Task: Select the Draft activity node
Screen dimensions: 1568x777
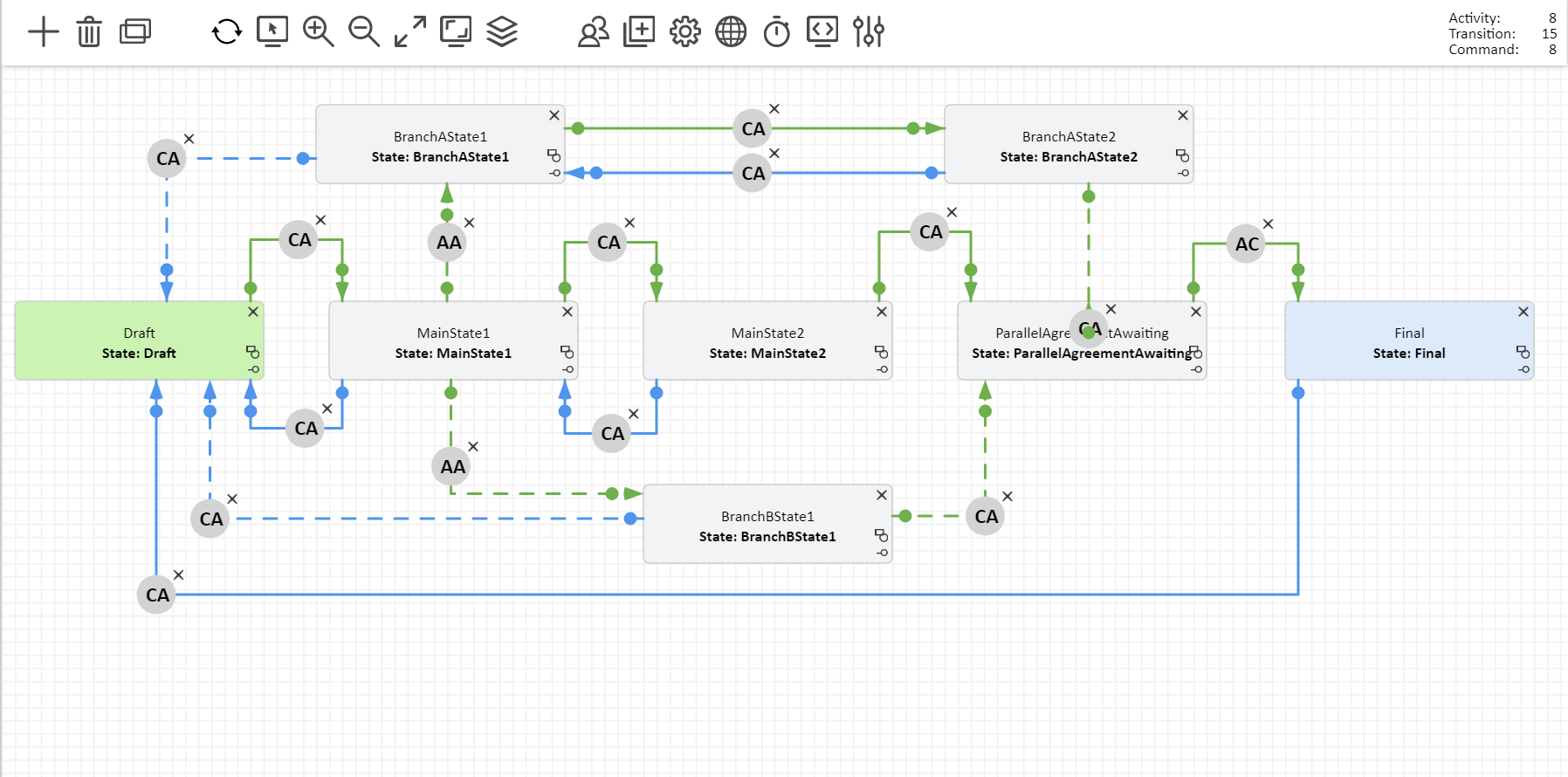Action: point(139,341)
